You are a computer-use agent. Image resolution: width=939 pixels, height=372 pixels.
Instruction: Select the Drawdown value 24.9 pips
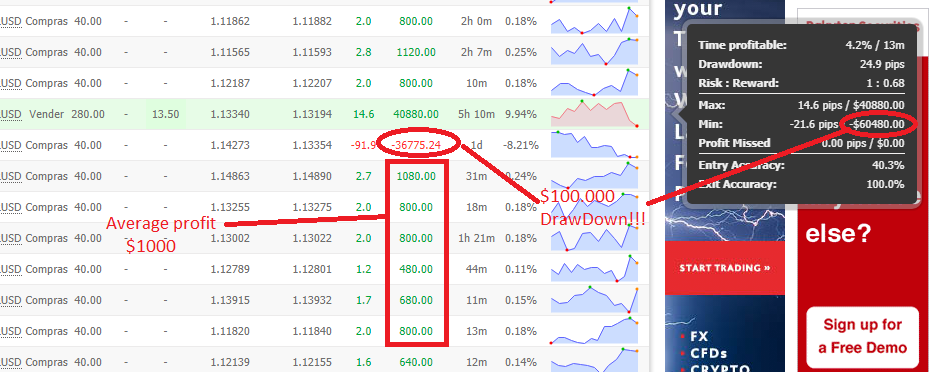882,64
